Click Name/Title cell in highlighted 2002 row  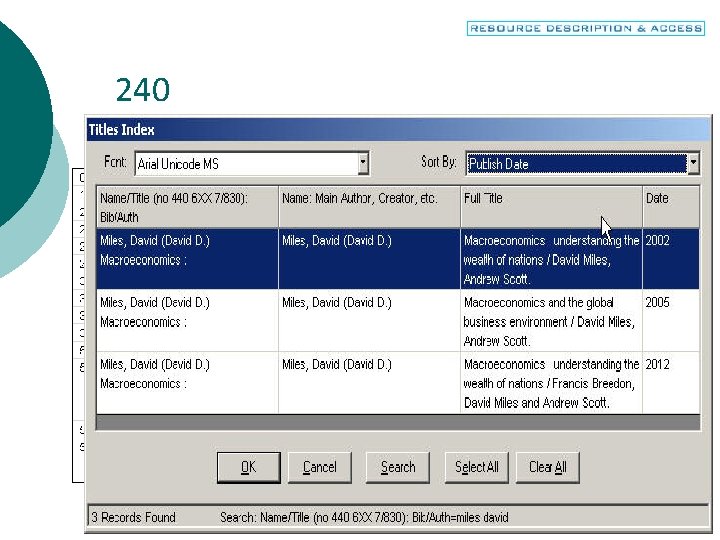187,259
